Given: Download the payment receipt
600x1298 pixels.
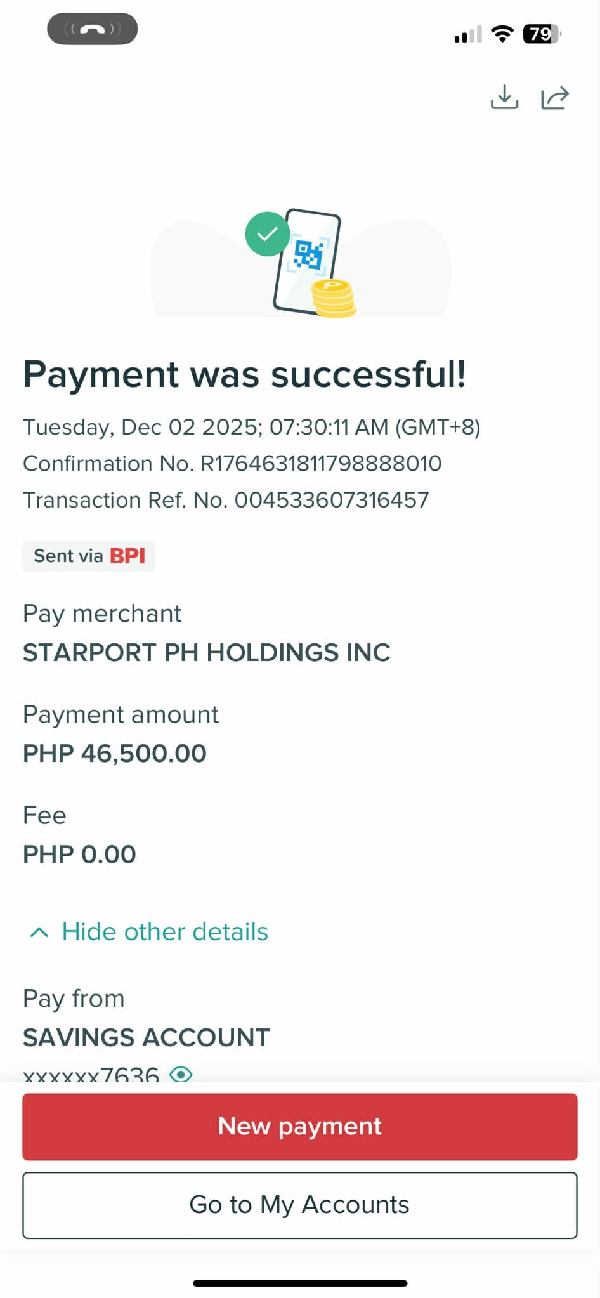Looking at the screenshot, I should [x=505, y=97].
